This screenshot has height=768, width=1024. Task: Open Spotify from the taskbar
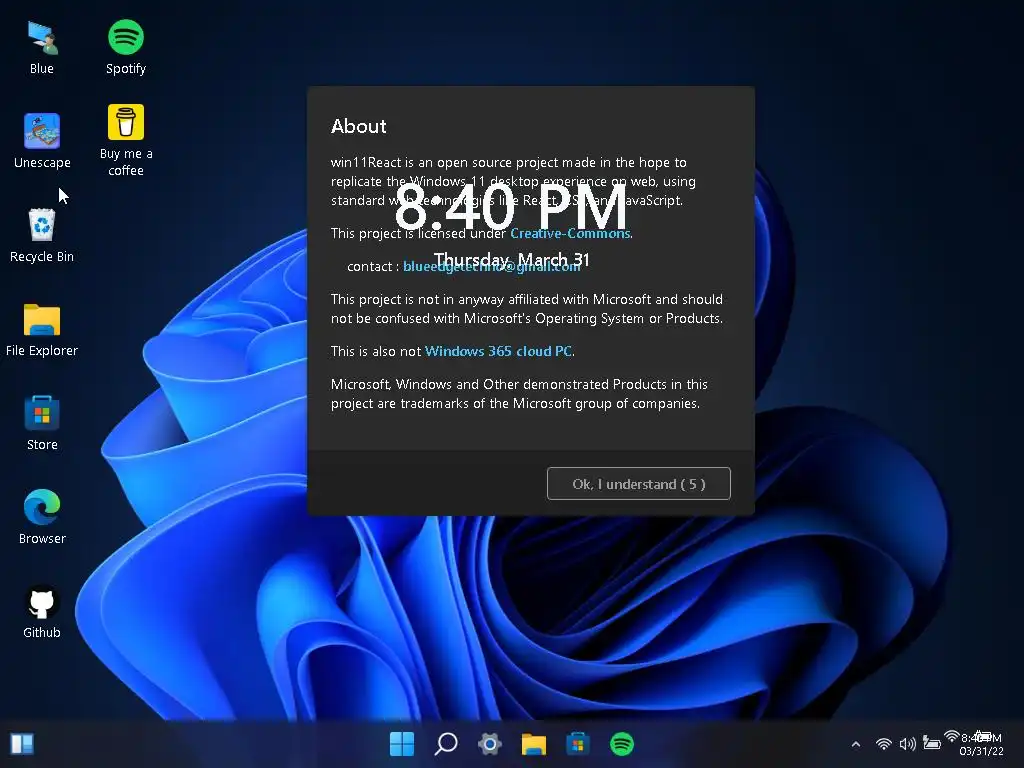tap(622, 744)
